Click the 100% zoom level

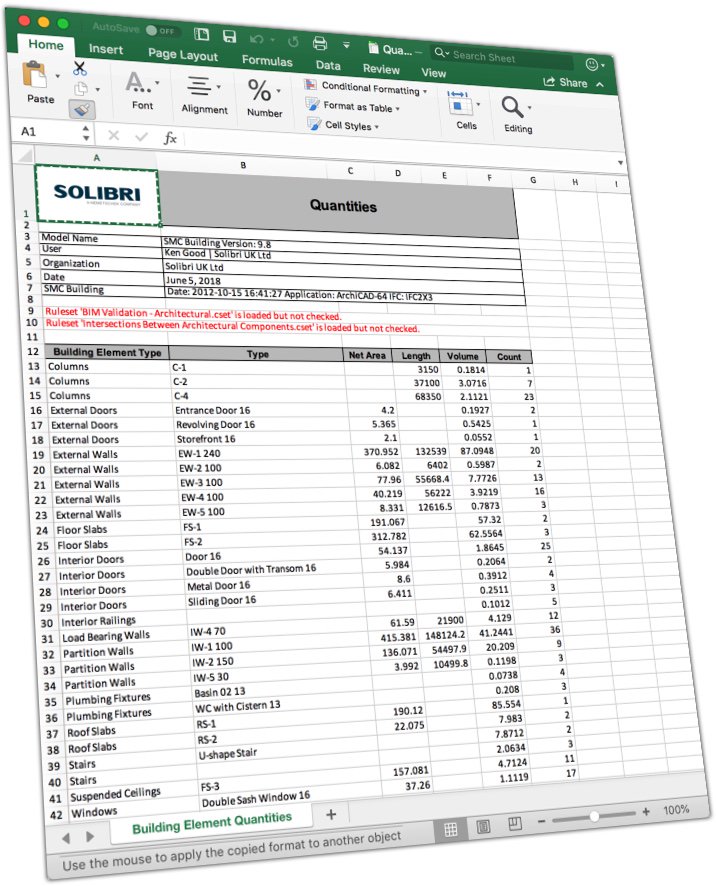point(675,809)
